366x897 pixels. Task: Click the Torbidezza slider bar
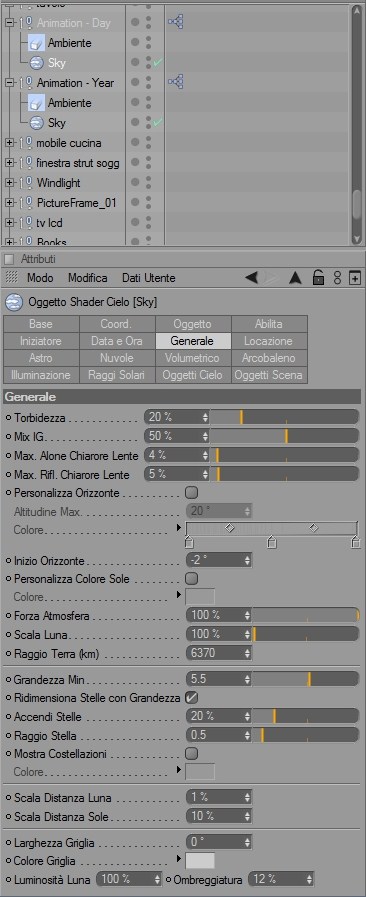point(284,417)
